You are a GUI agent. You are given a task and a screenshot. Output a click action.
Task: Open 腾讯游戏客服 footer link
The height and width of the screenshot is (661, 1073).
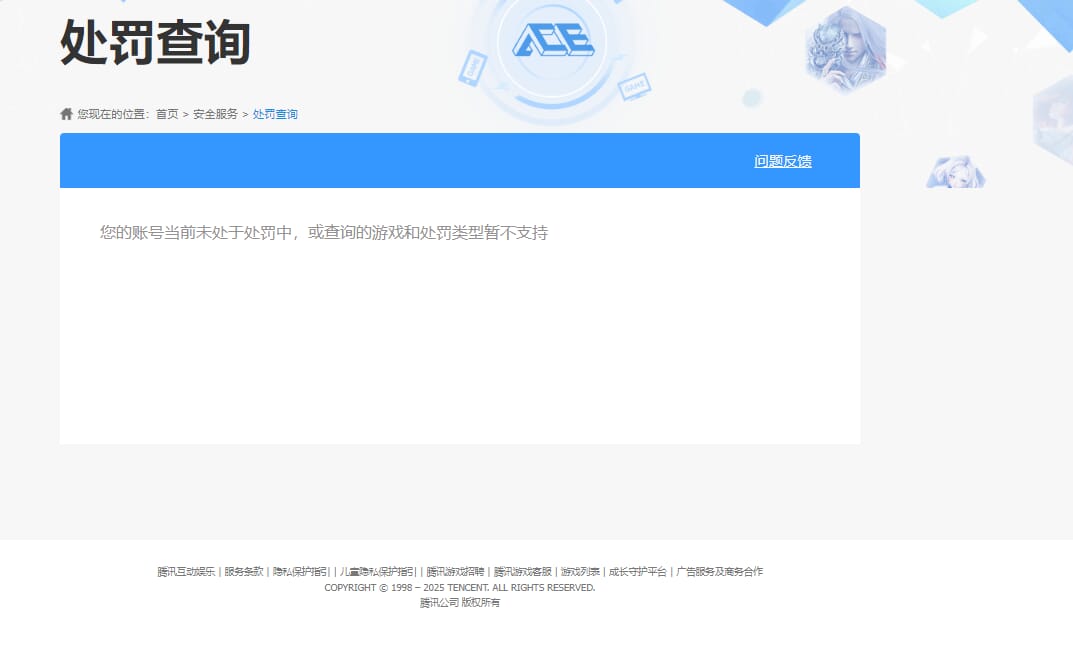point(522,571)
